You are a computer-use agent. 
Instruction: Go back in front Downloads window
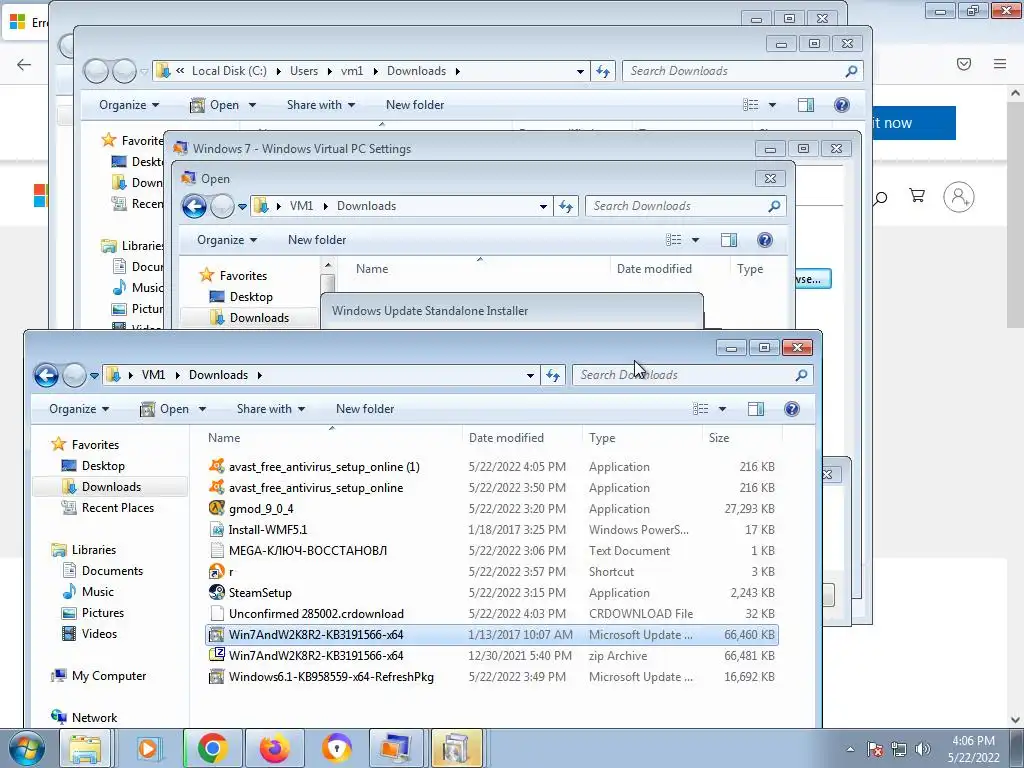coord(46,376)
